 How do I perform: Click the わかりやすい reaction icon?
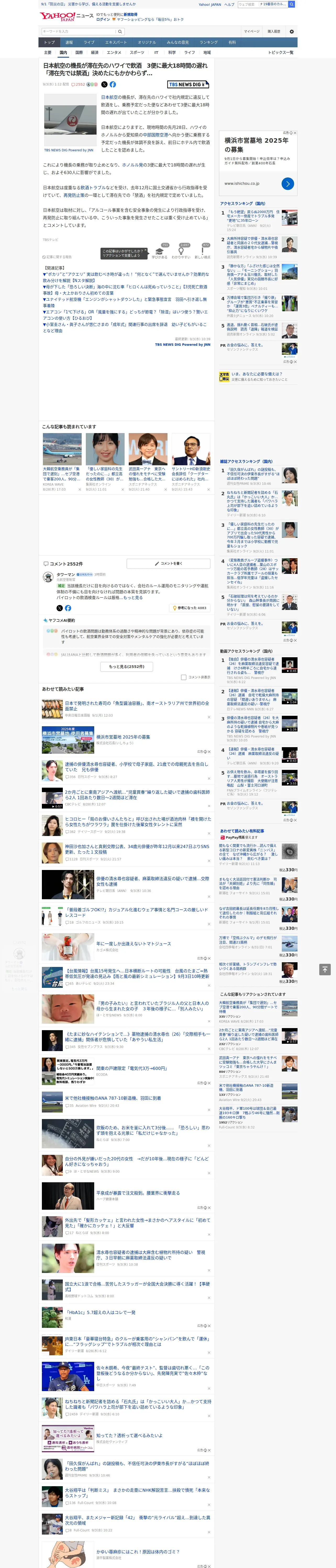(x=181, y=251)
